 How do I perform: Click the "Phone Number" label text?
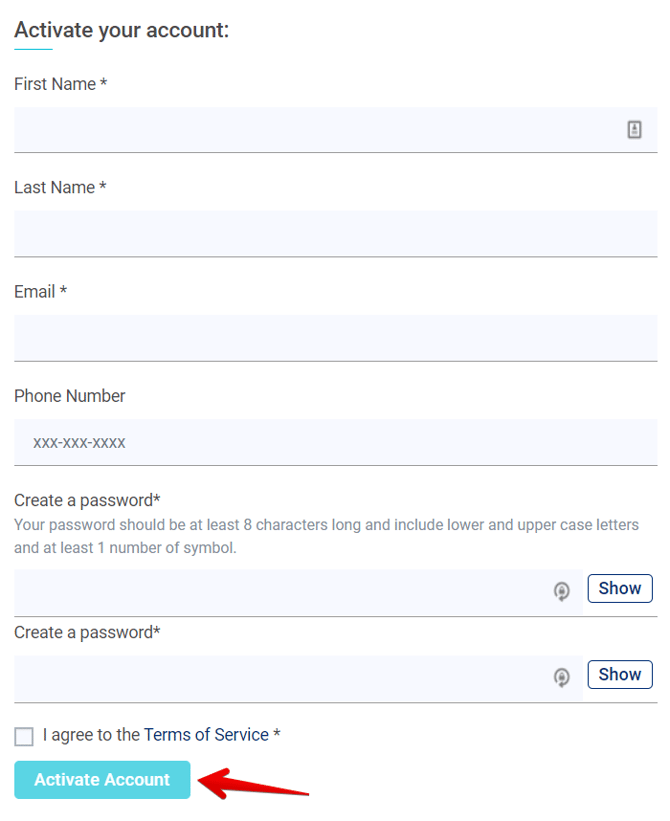pyautogui.click(x=70, y=396)
